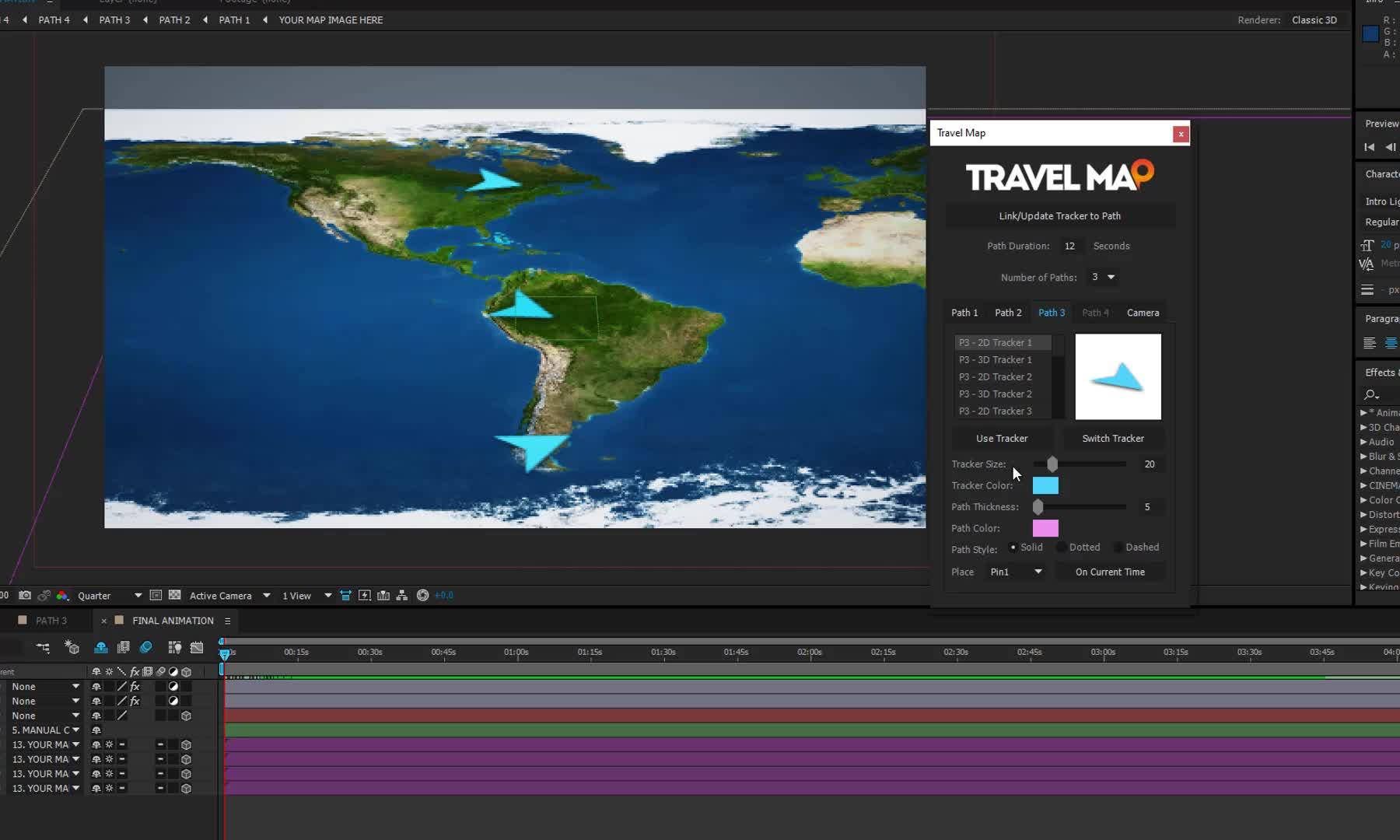This screenshot has width=1400, height=840.
Task: Enable motion blur for timeline layers
Action: [x=145, y=647]
